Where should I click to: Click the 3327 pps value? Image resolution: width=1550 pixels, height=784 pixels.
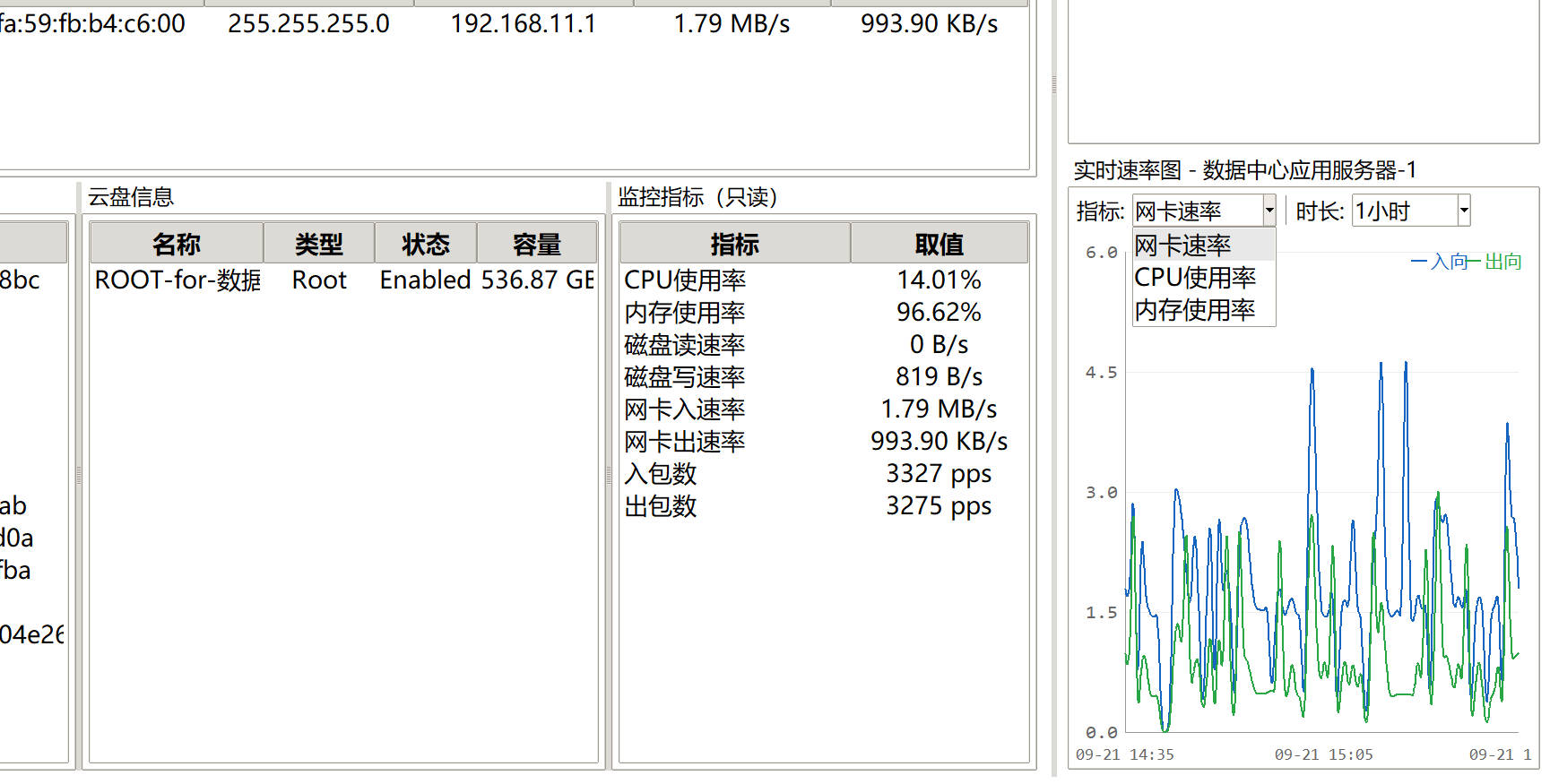[940, 474]
